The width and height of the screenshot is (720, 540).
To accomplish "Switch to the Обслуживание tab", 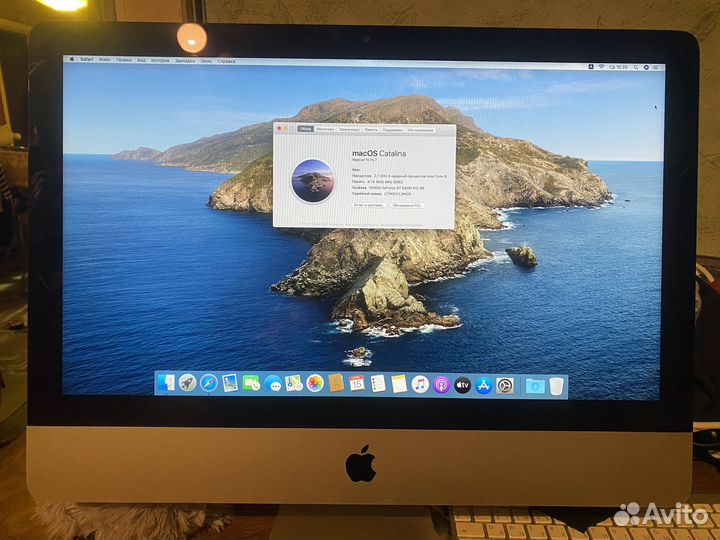I will pyautogui.click(x=420, y=130).
